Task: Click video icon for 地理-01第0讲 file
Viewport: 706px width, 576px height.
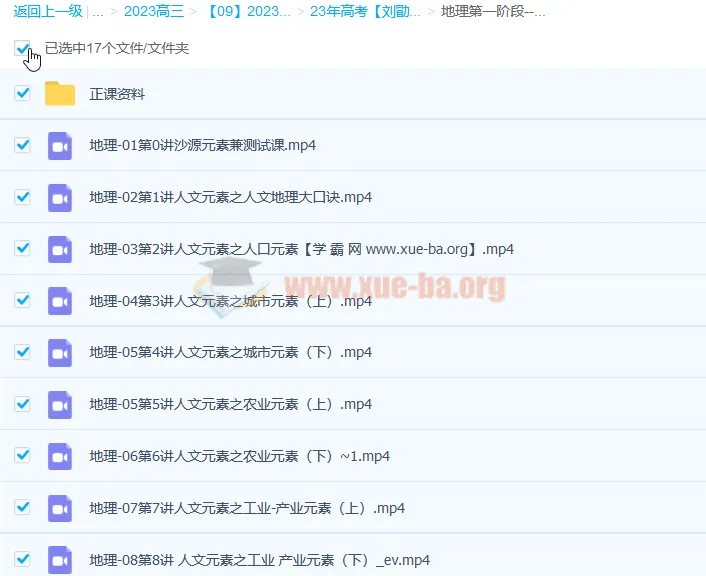Action: click(x=60, y=146)
